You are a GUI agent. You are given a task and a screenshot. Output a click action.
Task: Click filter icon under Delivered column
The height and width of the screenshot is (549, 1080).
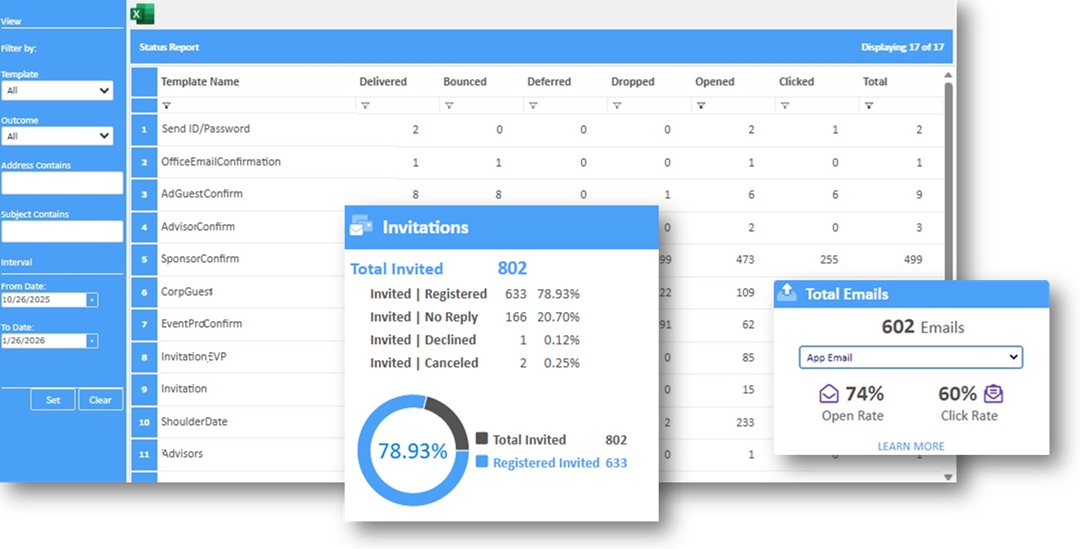pyautogui.click(x=365, y=105)
